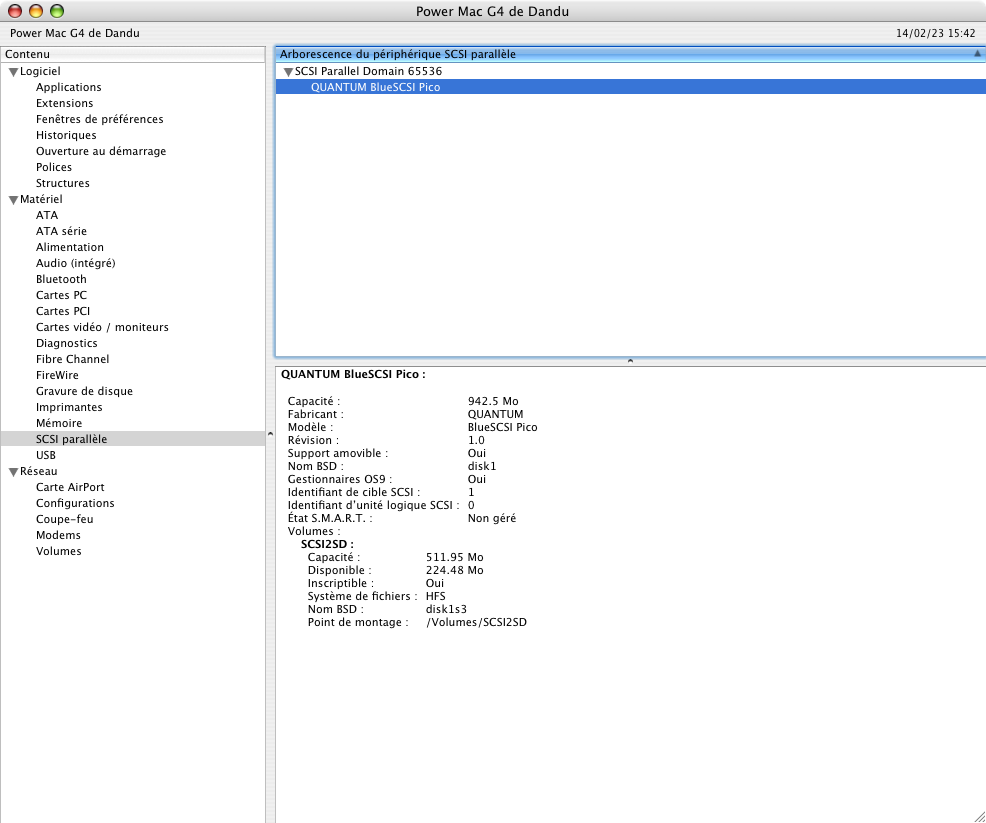This screenshot has width=986, height=823.
Task: Click the SCSI Parallel Domain 65536 row label
Action: 368,72
